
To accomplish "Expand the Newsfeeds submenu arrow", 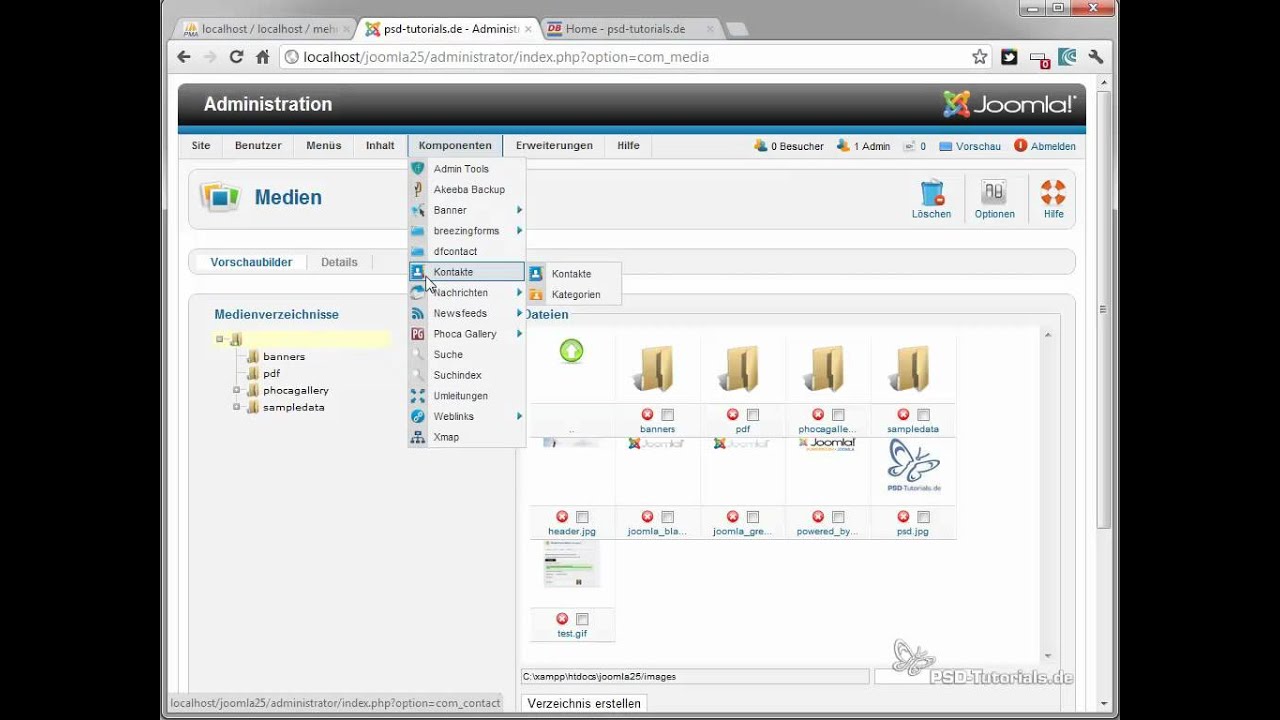I will pyautogui.click(x=519, y=313).
